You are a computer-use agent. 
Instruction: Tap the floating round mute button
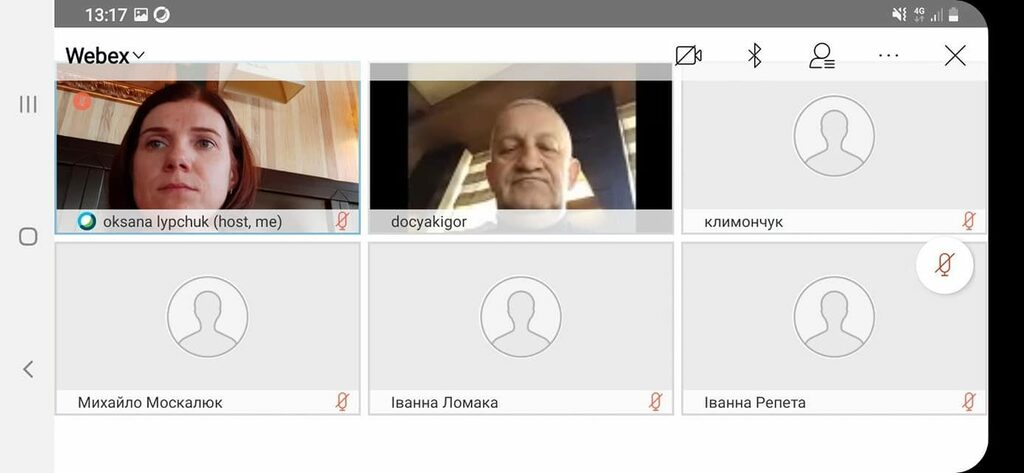tap(944, 265)
